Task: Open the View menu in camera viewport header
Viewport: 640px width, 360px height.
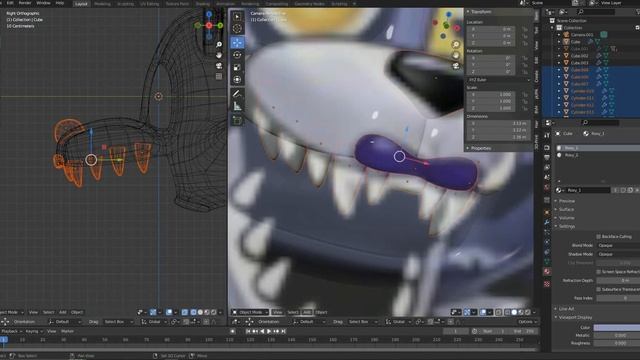Action: tap(278, 312)
